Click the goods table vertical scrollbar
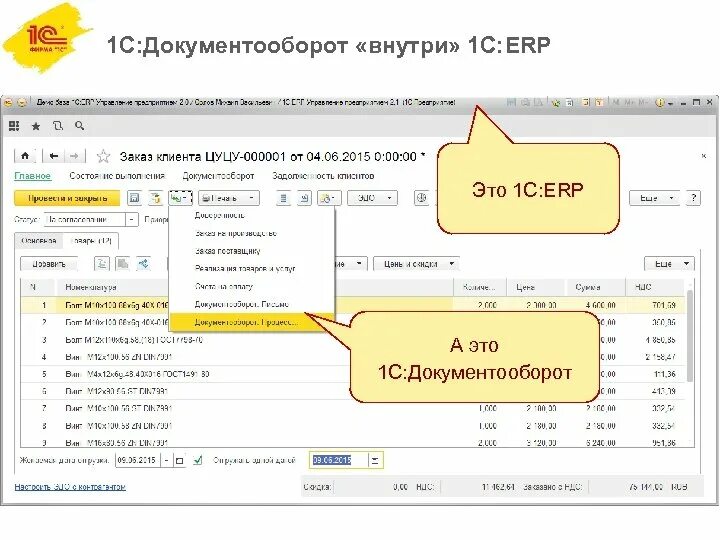Screen dimensions: 720x540 (690, 335)
